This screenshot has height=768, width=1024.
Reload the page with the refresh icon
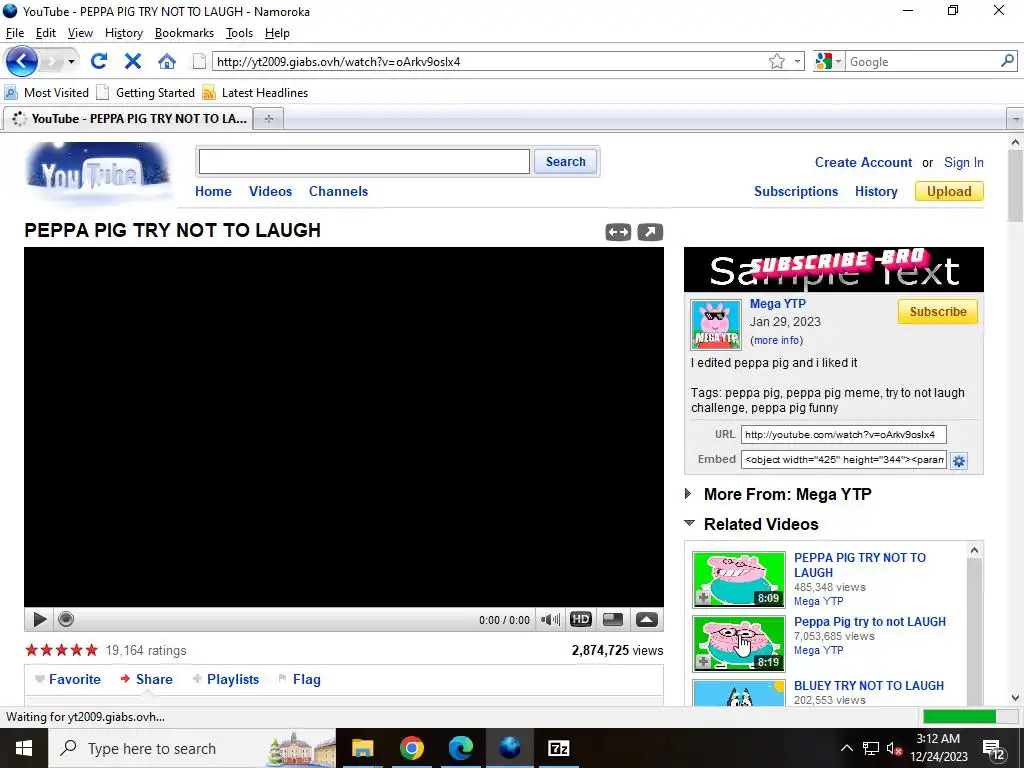coord(99,61)
